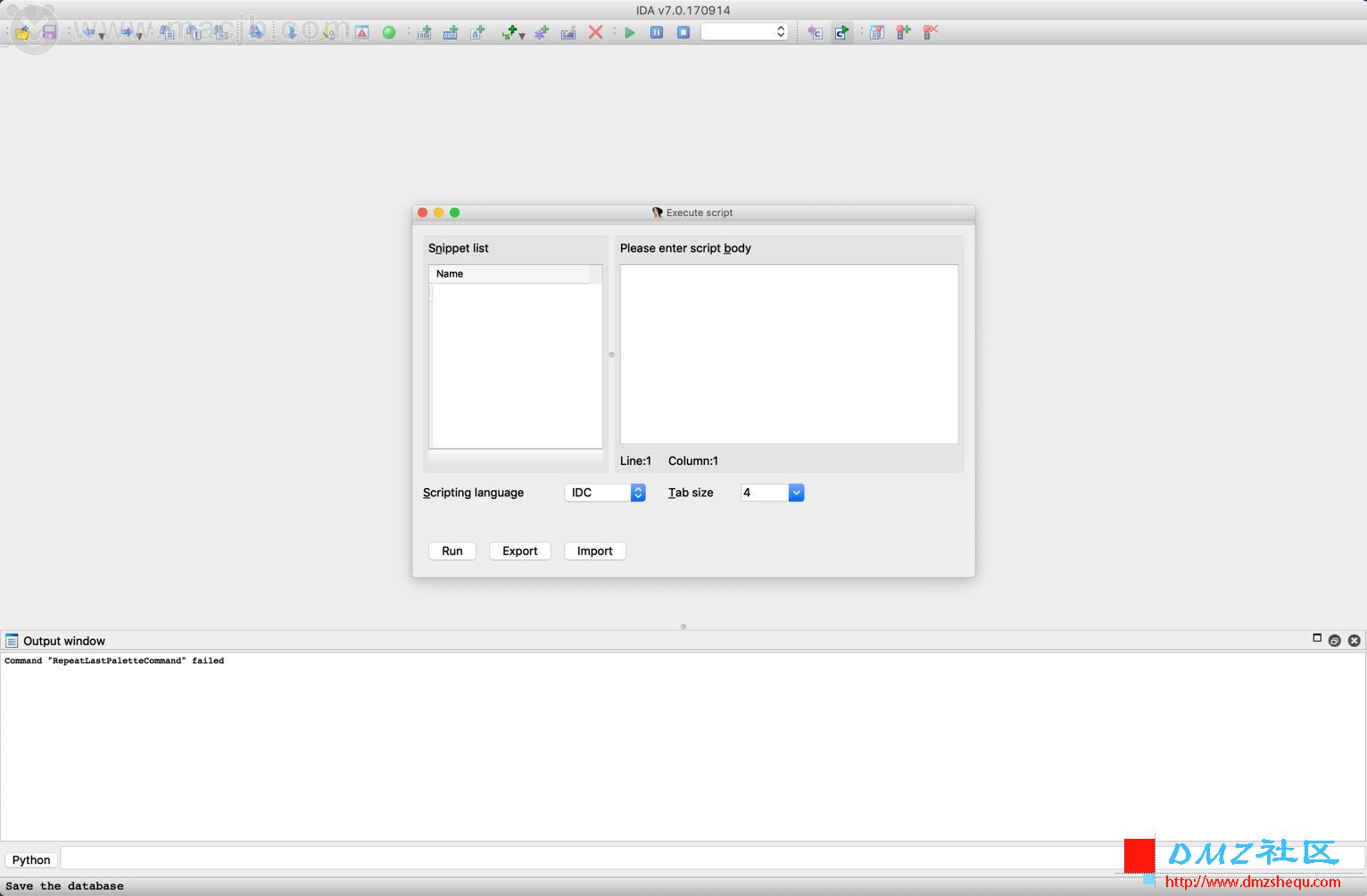This screenshot has width=1367, height=896.
Task: Click the Import button
Action: (x=595, y=551)
